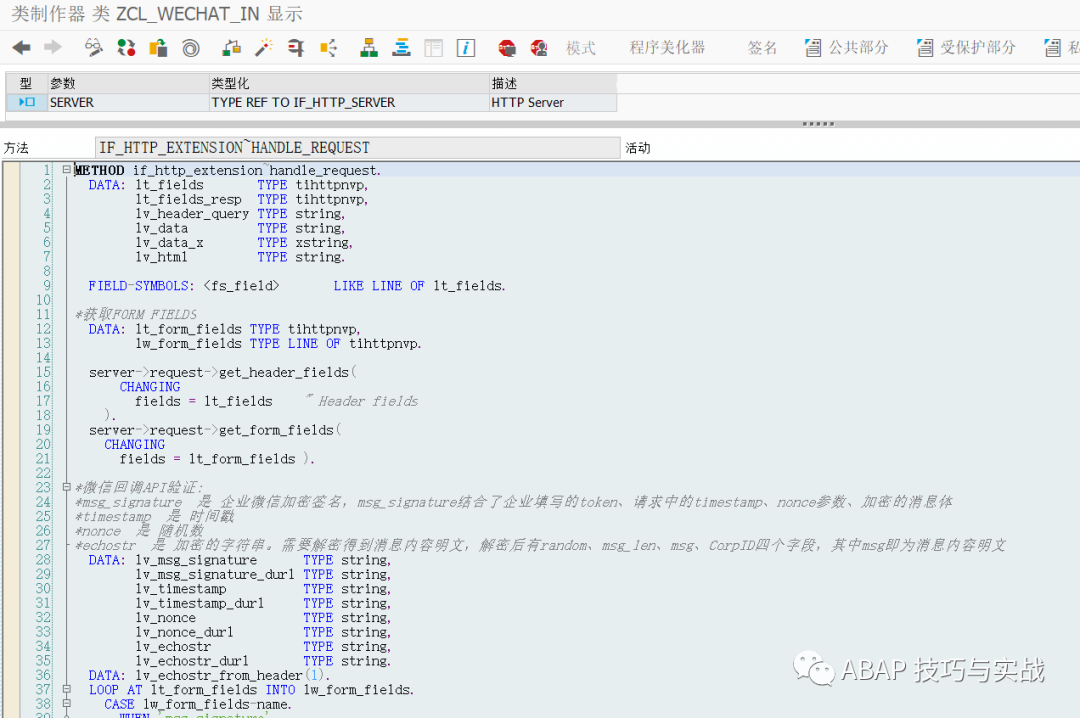Click the lv_header_query declaration
The width and height of the screenshot is (1080, 718).
(x=240, y=214)
